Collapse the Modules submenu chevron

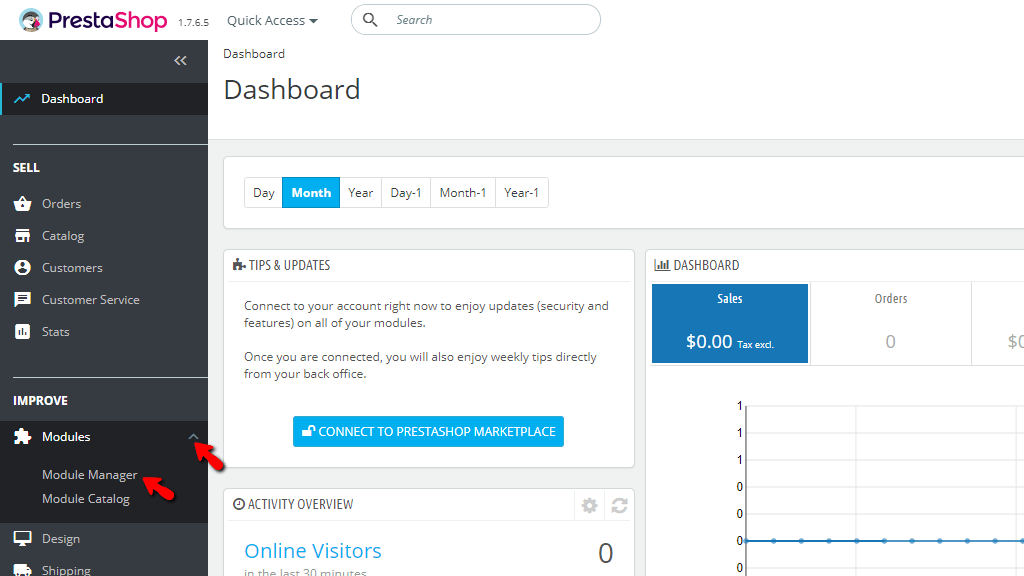coord(193,437)
